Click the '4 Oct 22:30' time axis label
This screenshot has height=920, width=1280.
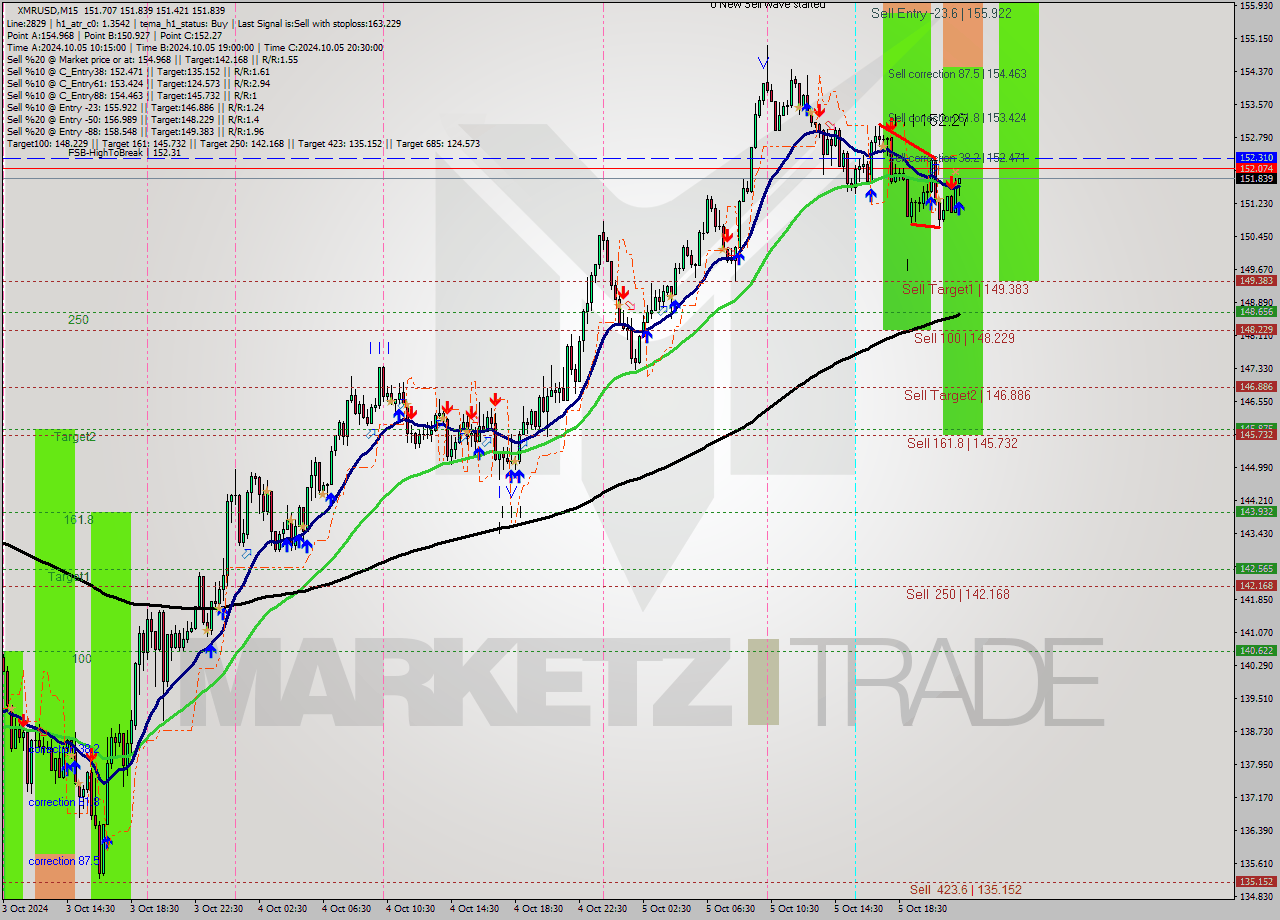point(603,909)
